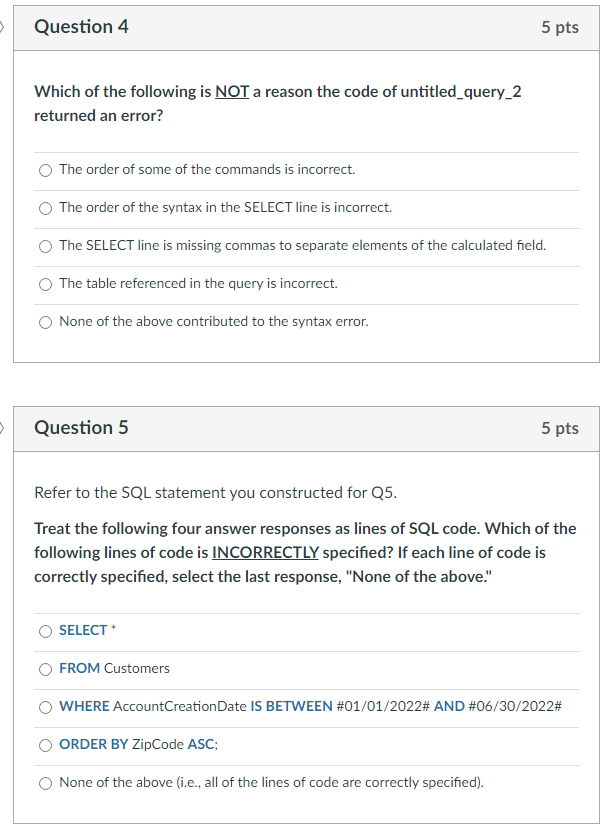Select the "ORDER BY ZipCode ASC;" option

coord(45,745)
